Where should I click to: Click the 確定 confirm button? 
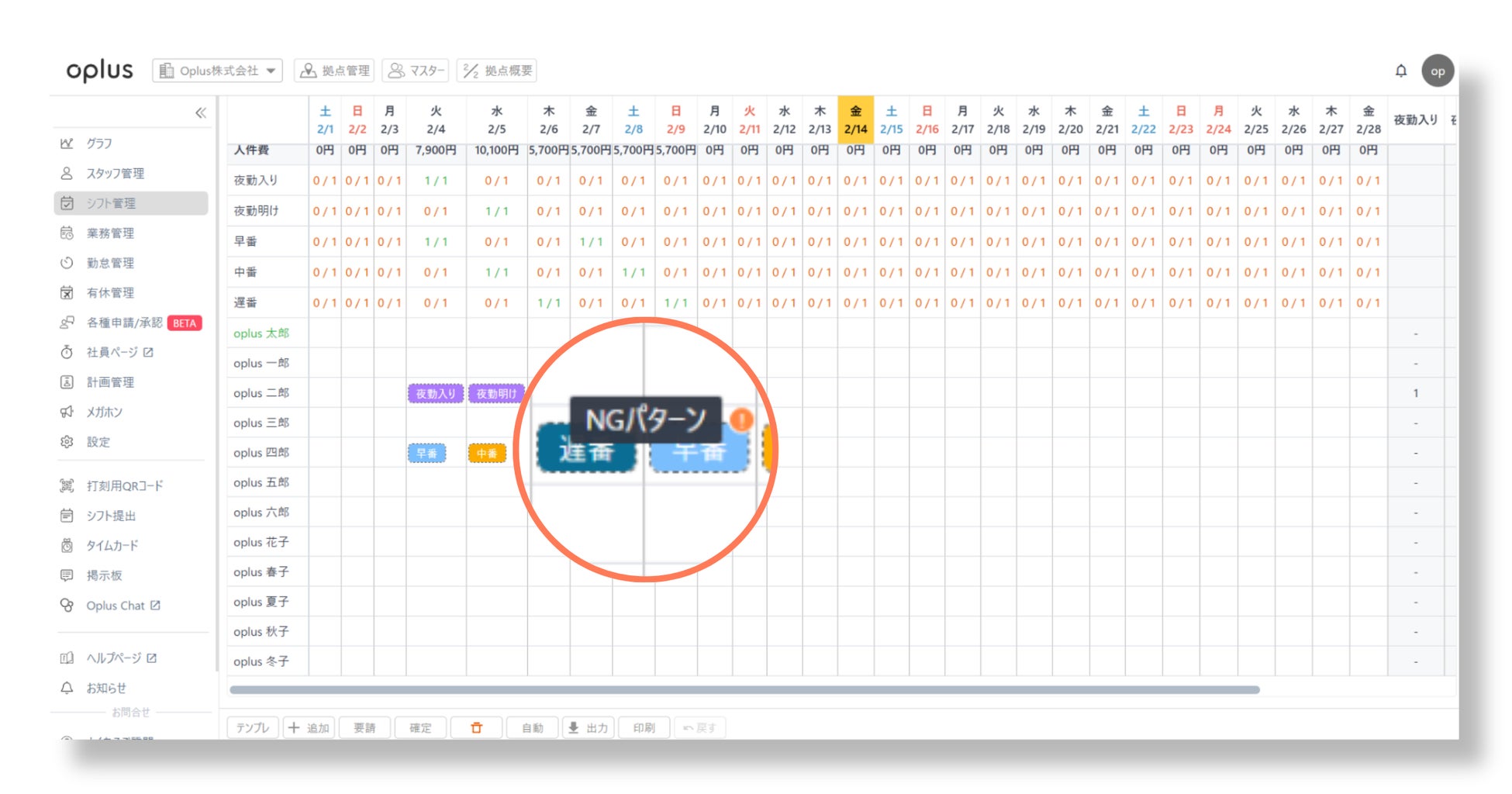[420, 728]
